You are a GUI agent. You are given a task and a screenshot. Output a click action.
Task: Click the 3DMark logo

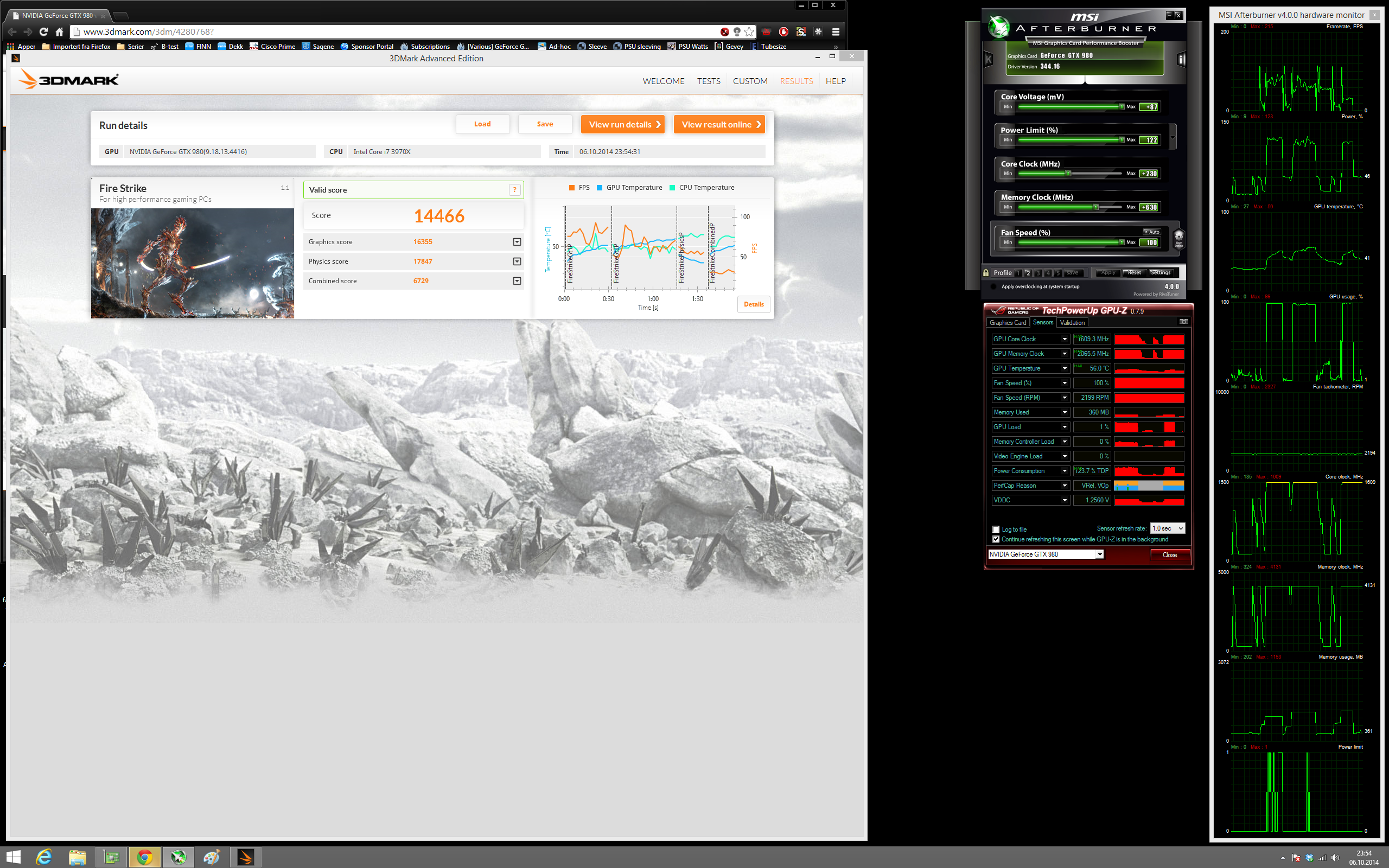tap(68, 79)
